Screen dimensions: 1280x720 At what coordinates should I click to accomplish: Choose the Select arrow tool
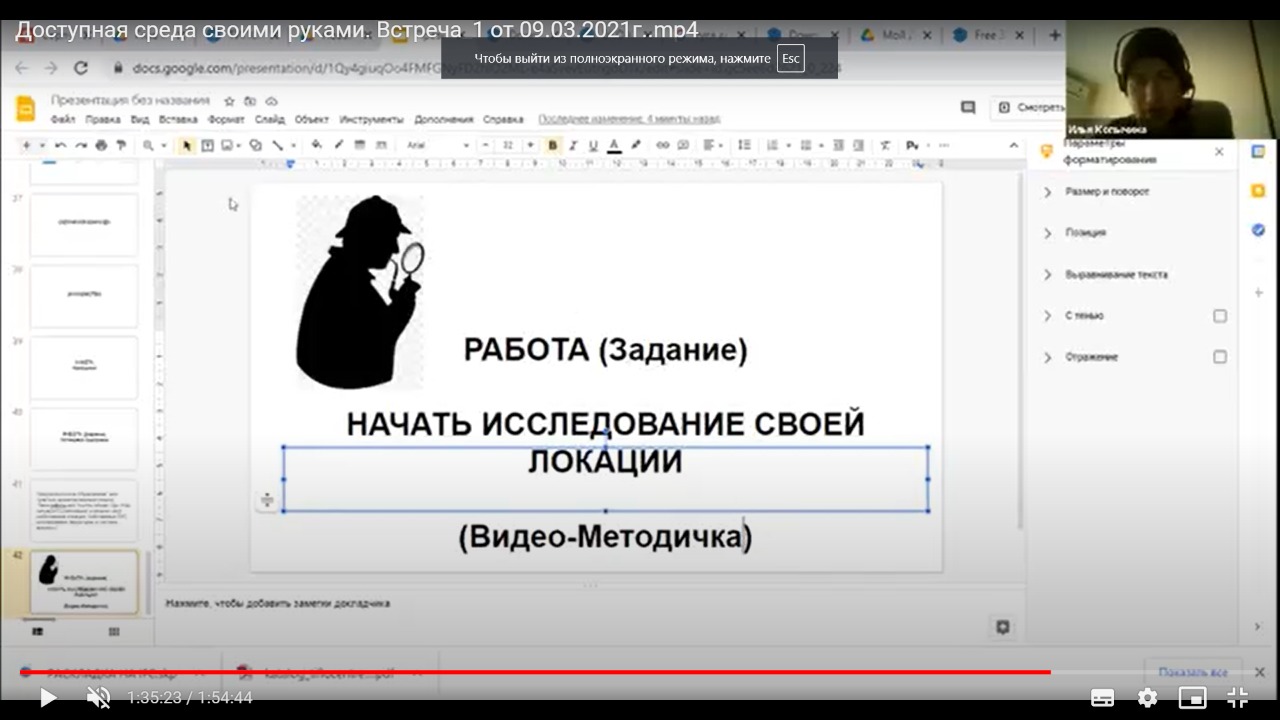pos(186,145)
